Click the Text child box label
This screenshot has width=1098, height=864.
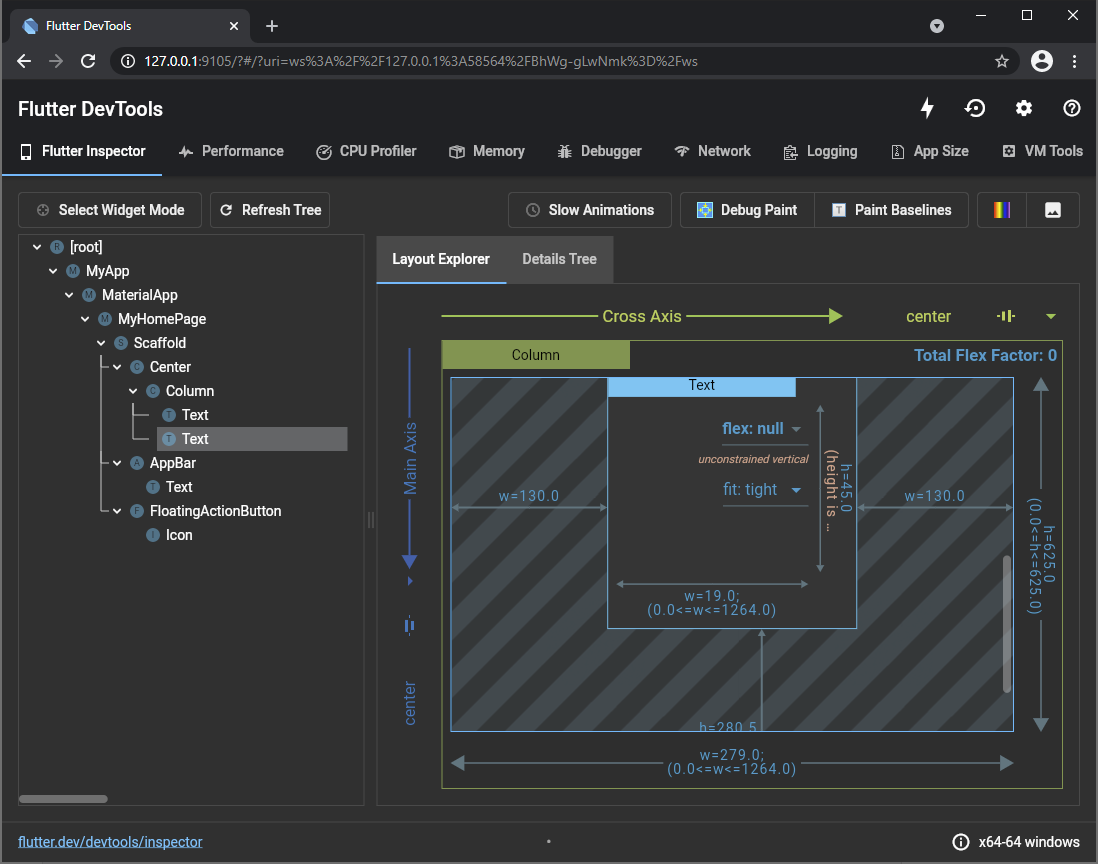(x=702, y=386)
